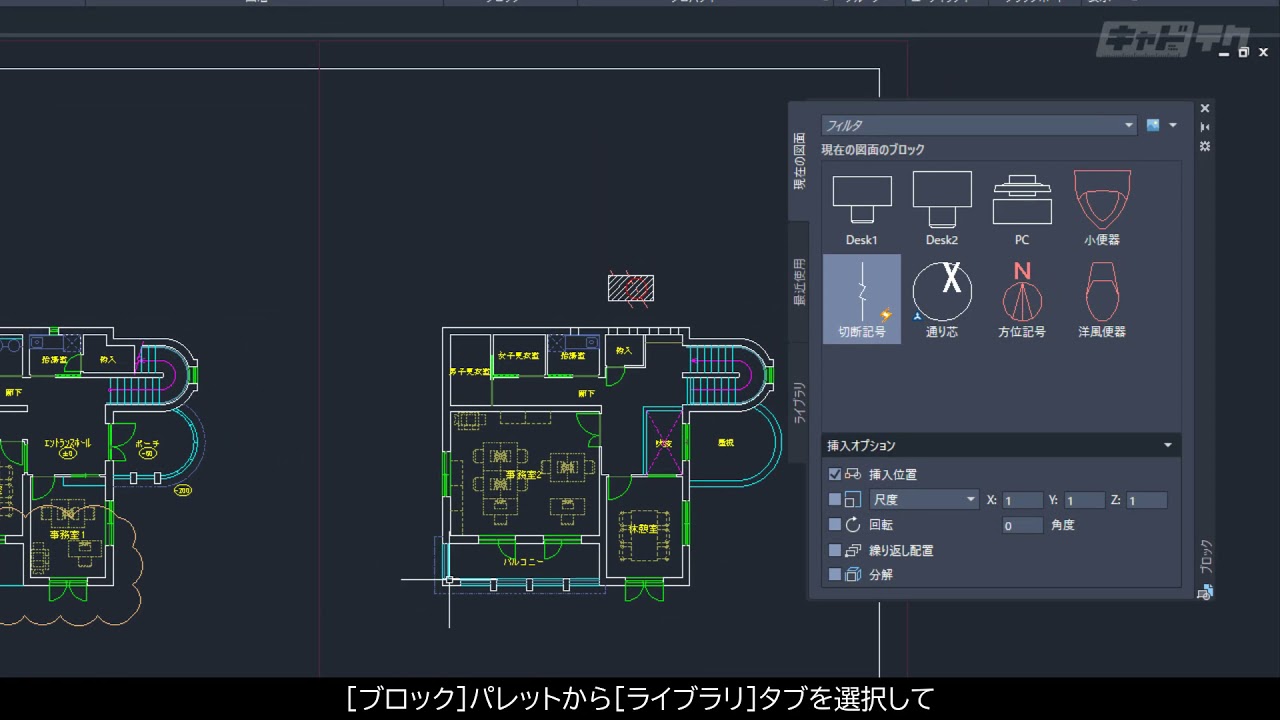1280x720 pixels.
Task: Click the 女子更衣室 room label
Action: (518, 355)
